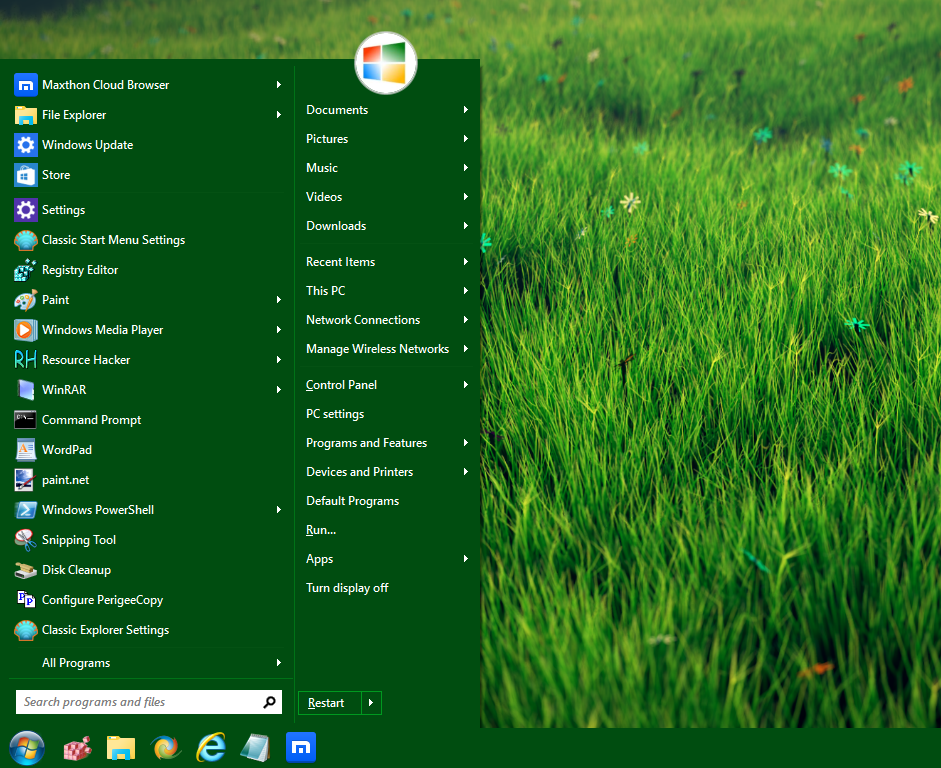Click Internet Explorer icon on taskbar
941x768 pixels.
pyautogui.click(x=211, y=748)
